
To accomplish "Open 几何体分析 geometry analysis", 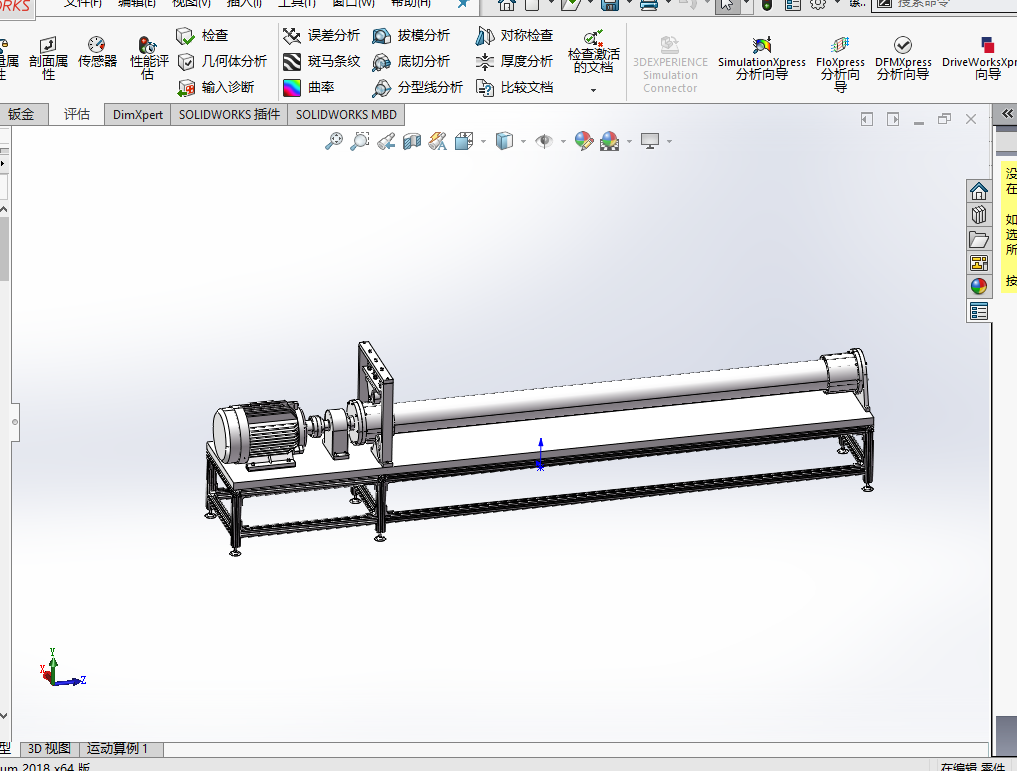I will [222, 61].
